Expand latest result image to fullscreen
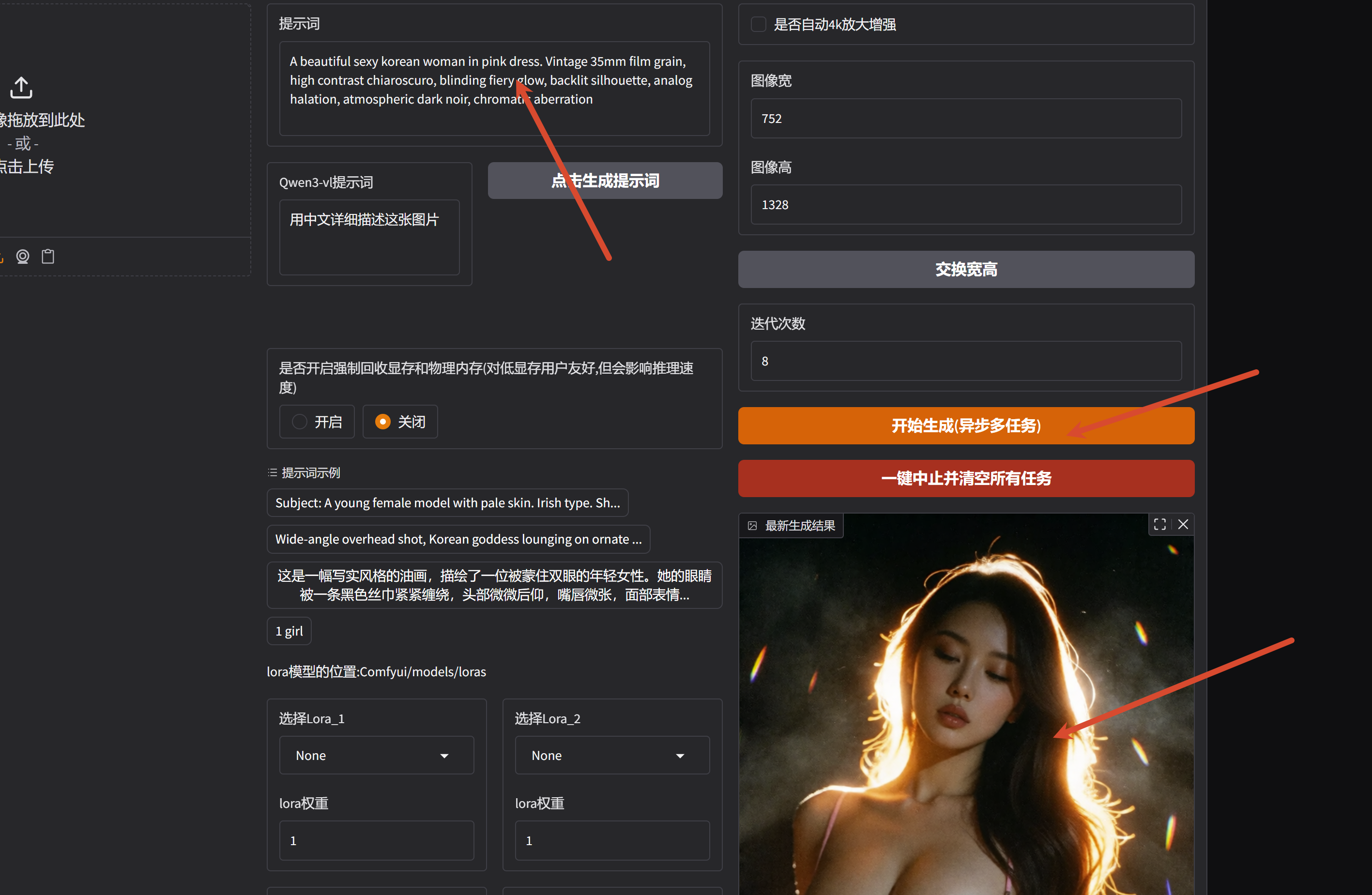Image resolution: width=1372 pixels, height=895 pixels. (1160, 524)
